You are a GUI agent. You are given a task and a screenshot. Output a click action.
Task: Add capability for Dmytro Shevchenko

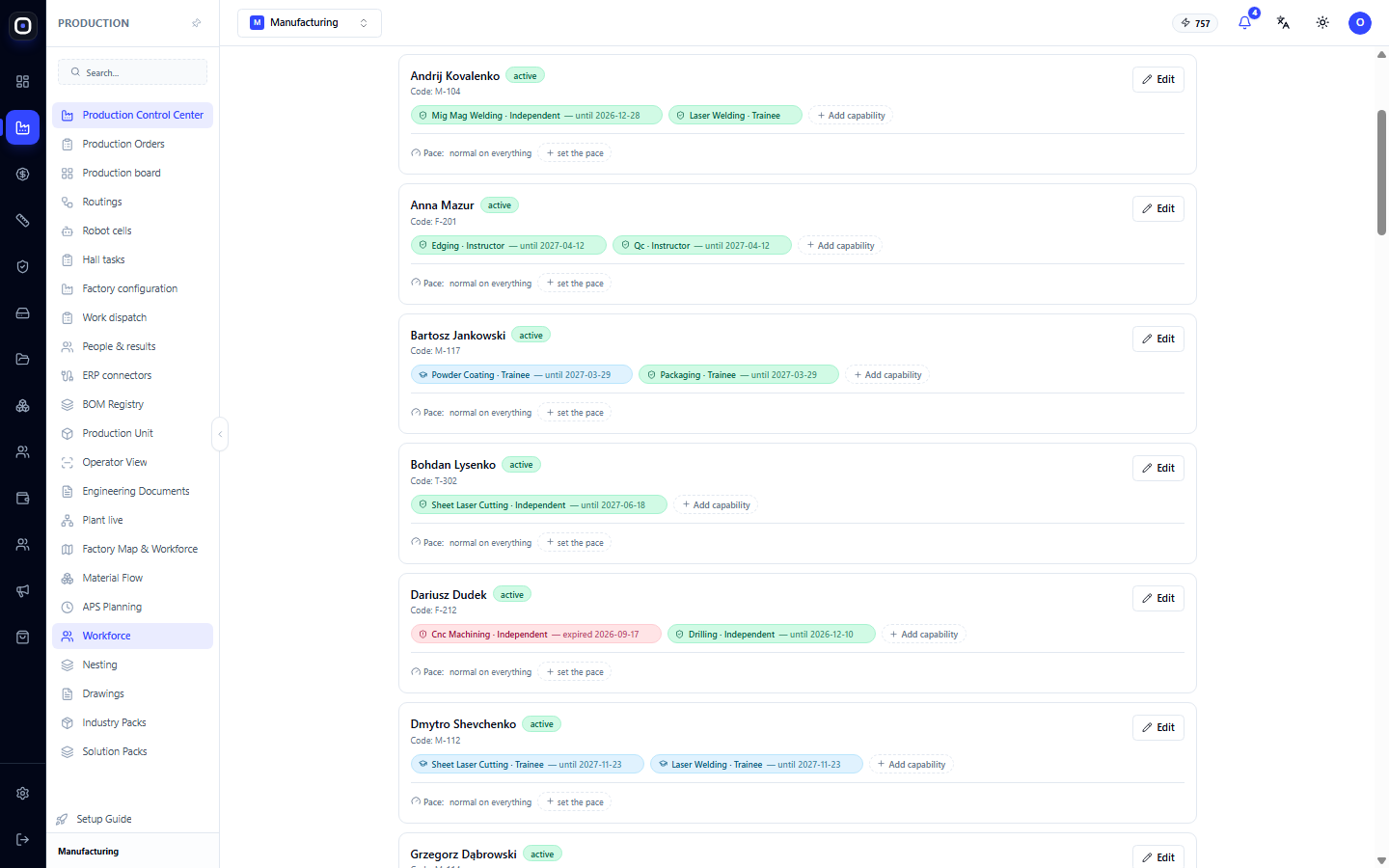pos(912,765)
